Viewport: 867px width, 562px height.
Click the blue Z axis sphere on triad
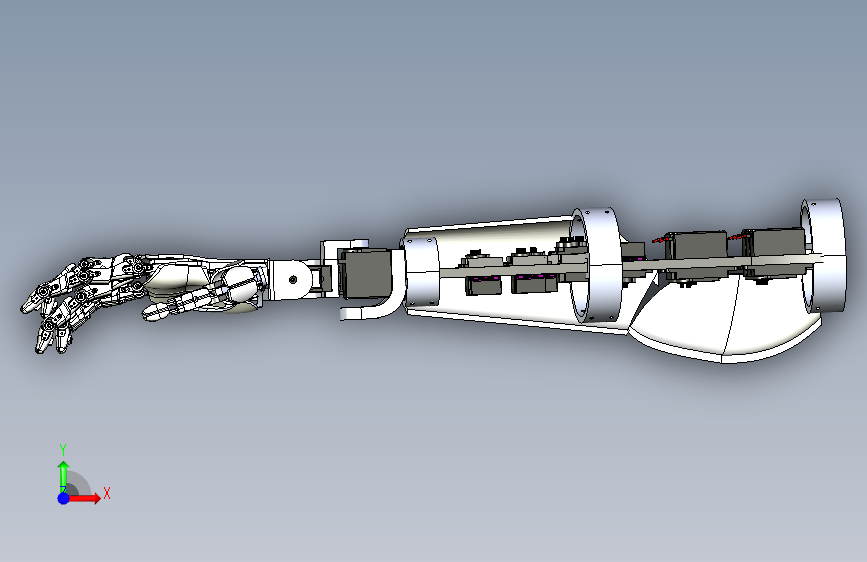coord(64,498)
